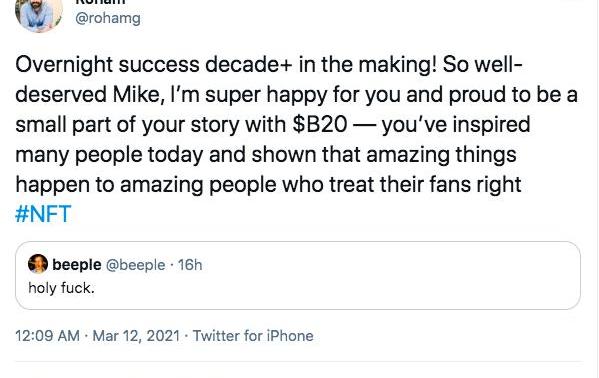Click the 'Twitter for iPhone' source link
Viewport: 599px width, 378px height.
click(253, 336)
